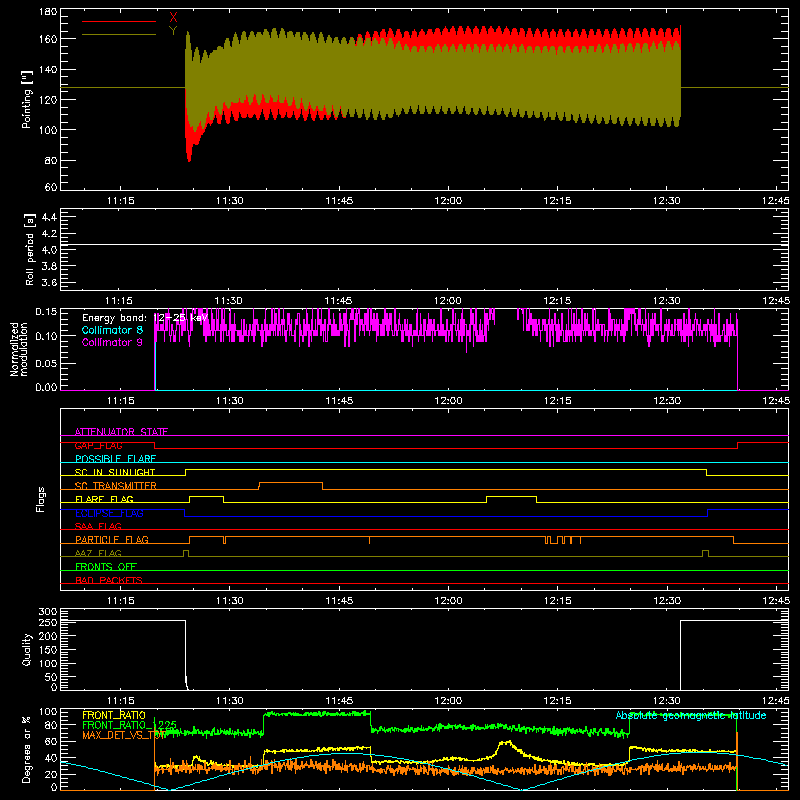Click the BAD_PACKETS flag label
This screenshot has width=800, height=800.
[x=109, y=580]
